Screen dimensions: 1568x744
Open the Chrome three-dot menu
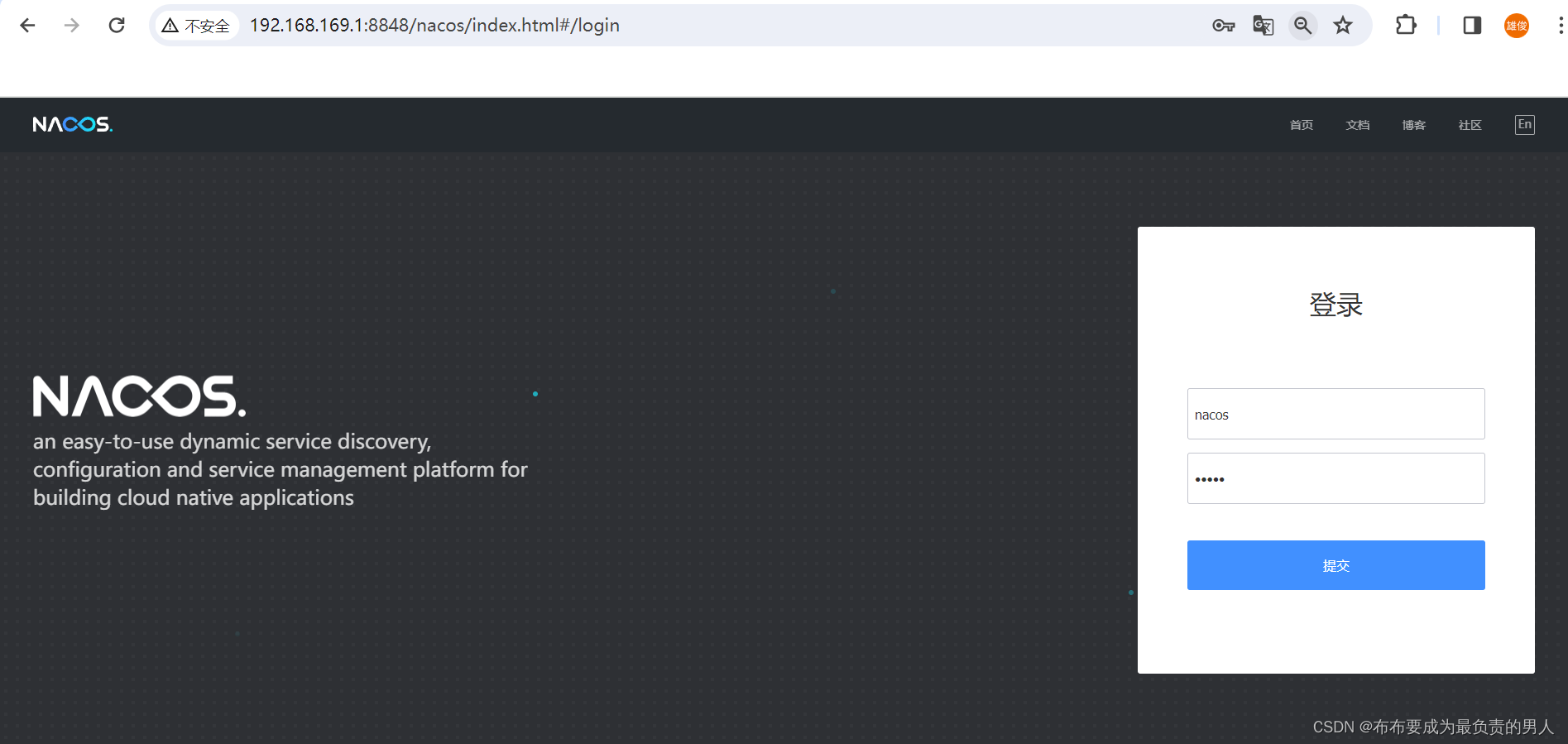pos(1560,26)
